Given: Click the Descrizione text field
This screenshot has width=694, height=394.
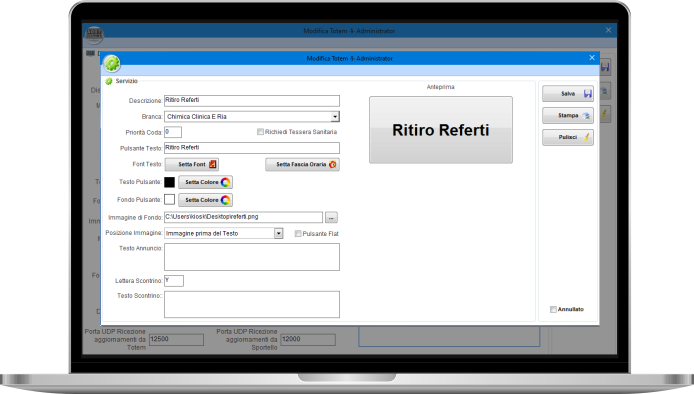Looking at the screenshot, I should tap(252, 100).
